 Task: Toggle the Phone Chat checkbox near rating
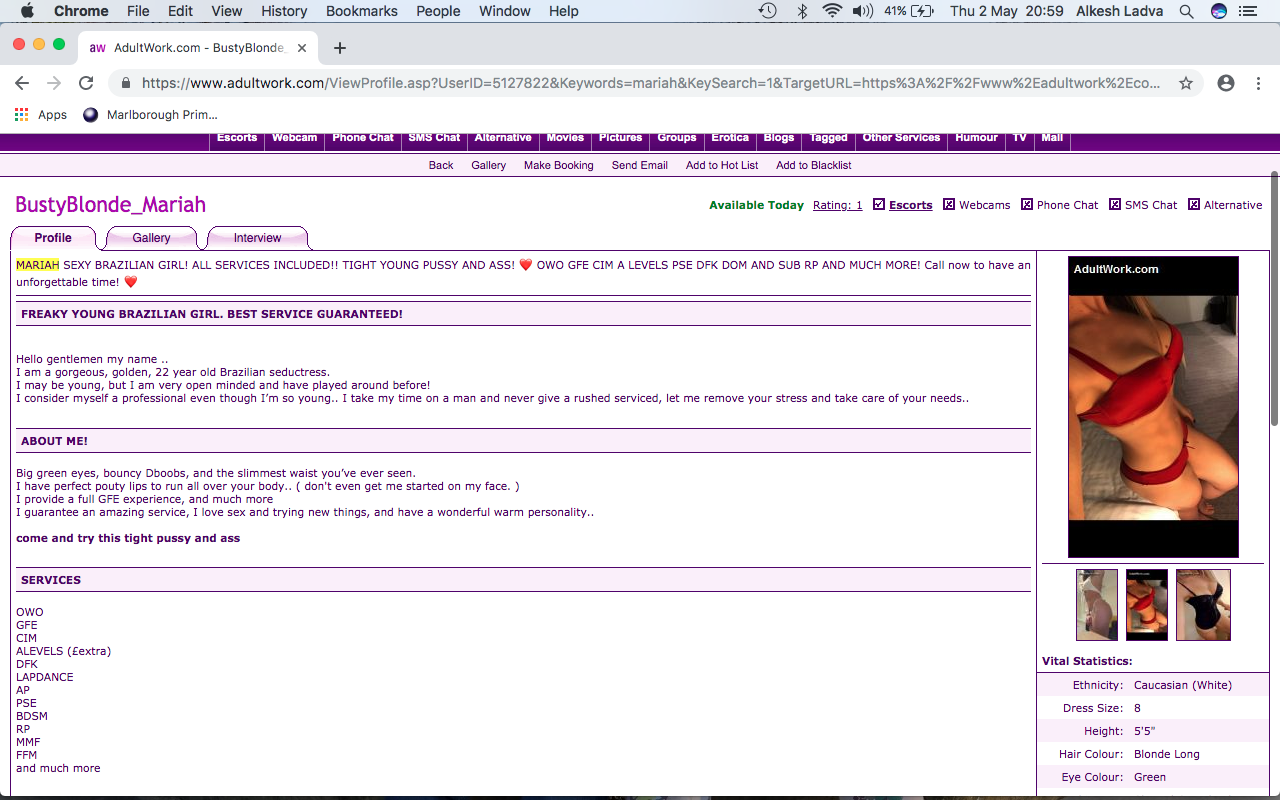pyautogui.click(x=1027, y=204)
